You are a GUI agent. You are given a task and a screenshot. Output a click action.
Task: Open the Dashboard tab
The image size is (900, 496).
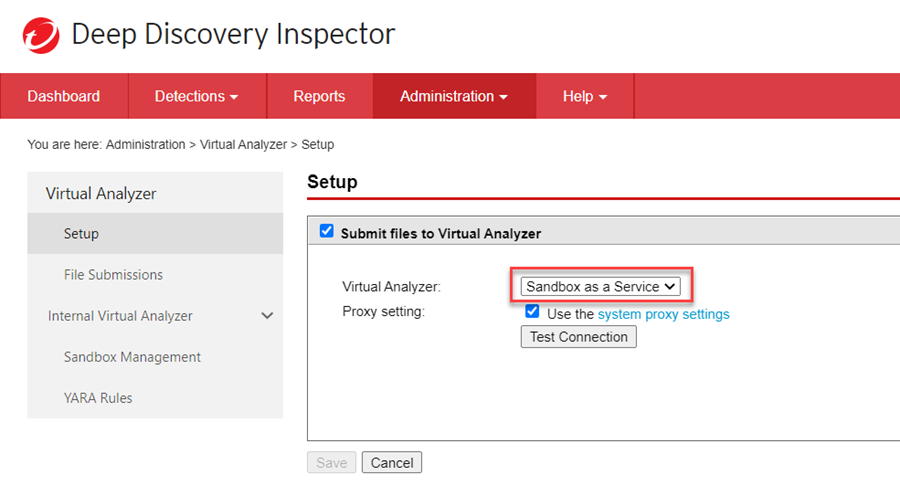pyautogui.click(x=64, y=96)
